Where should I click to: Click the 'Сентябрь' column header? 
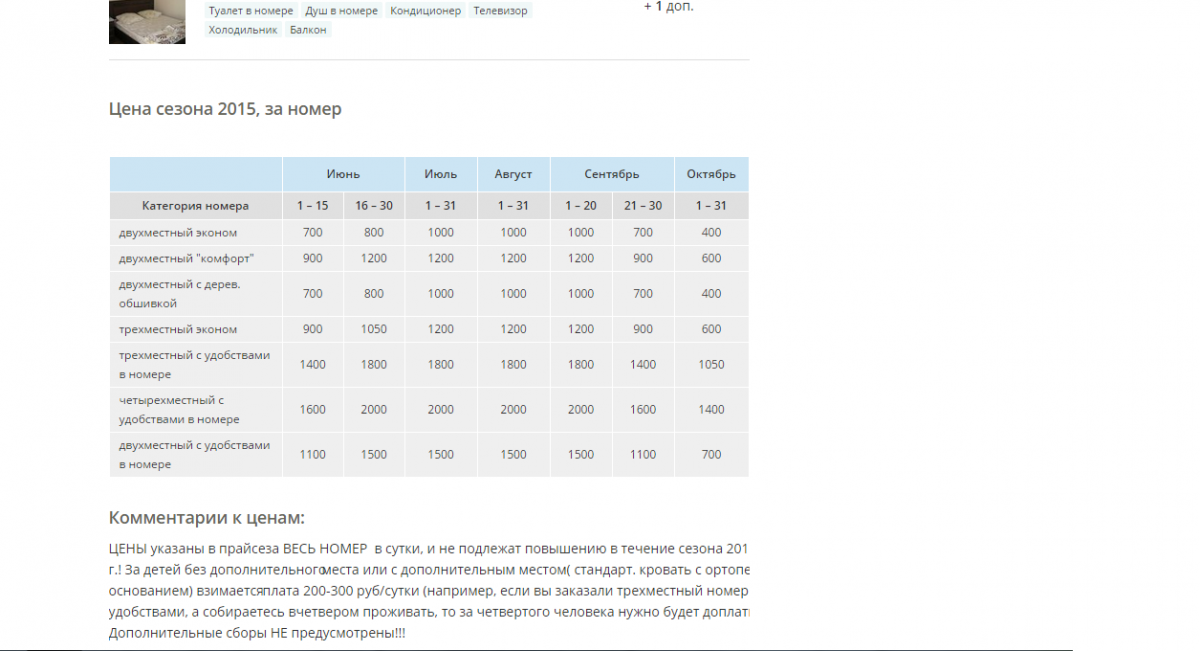(612, 174)
